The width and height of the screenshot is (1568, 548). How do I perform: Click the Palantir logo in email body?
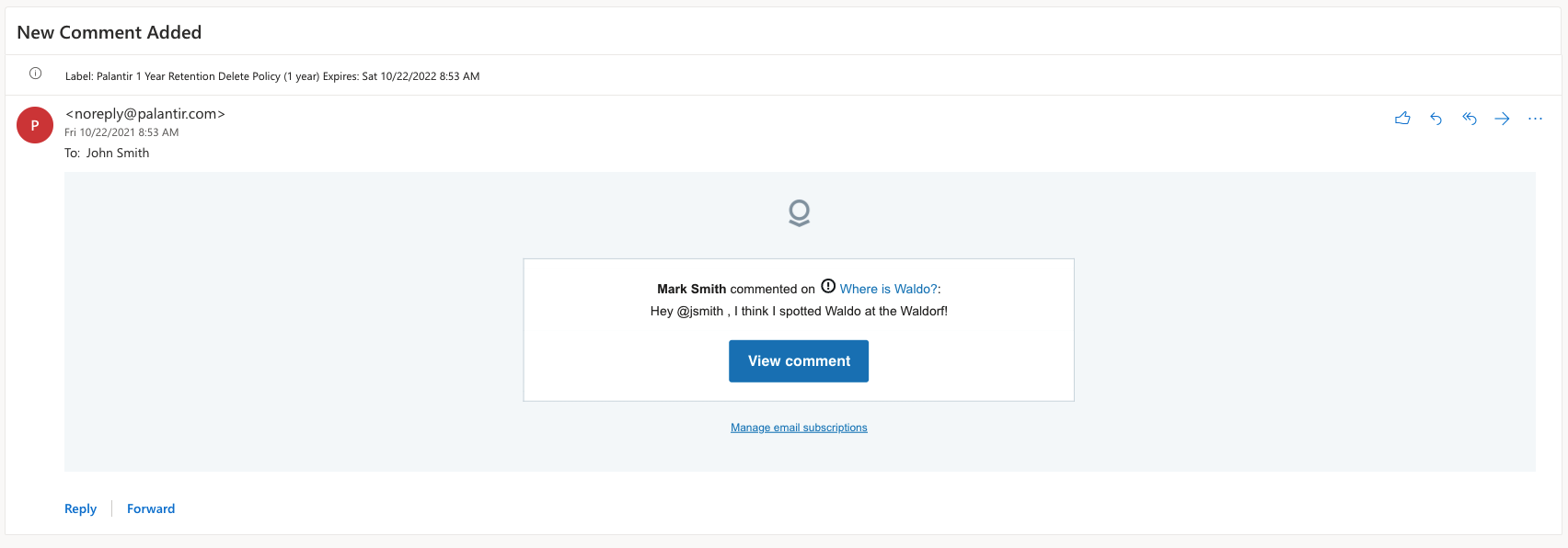point(799,213)
